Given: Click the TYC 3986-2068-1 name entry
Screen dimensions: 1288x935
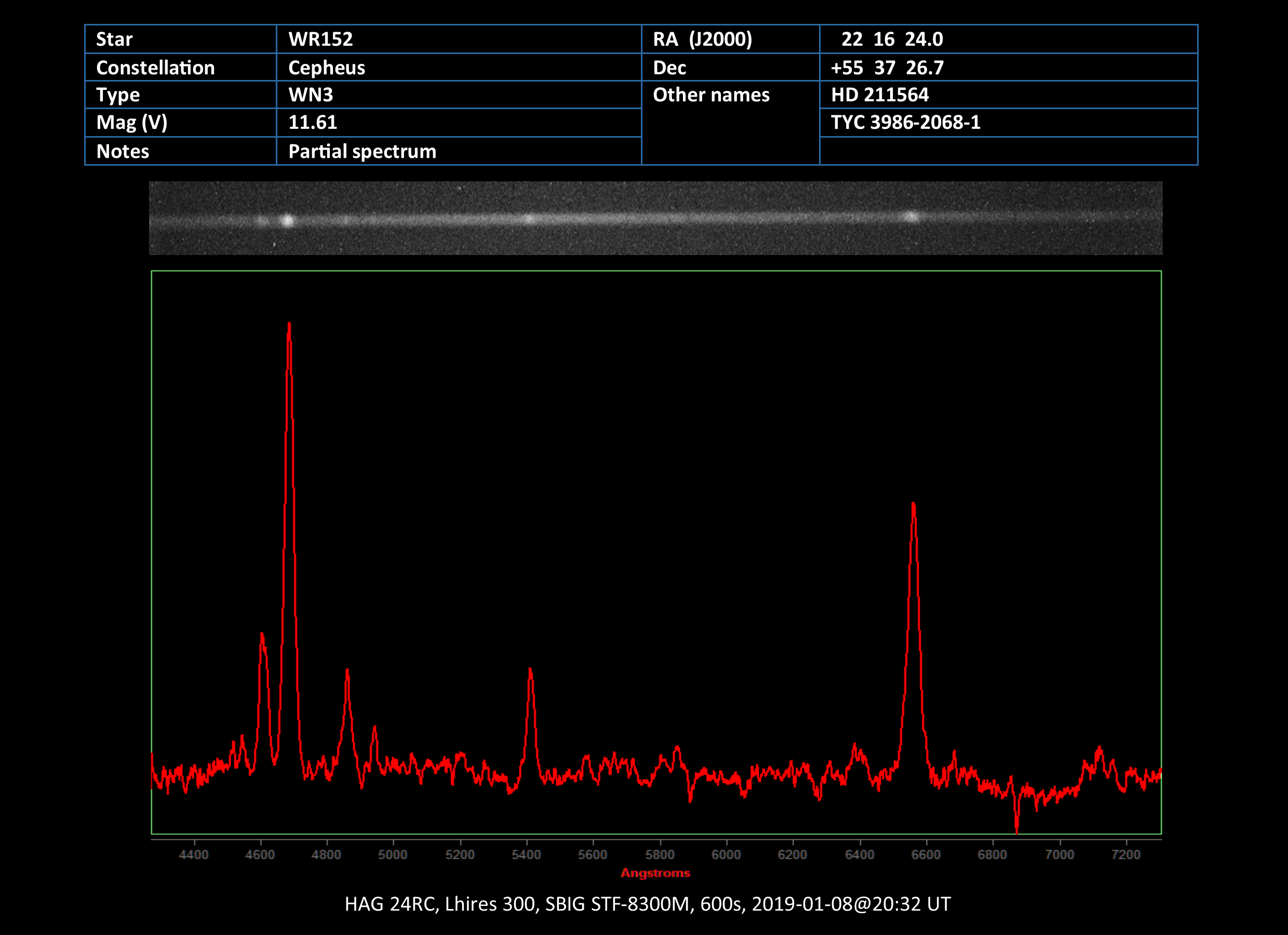Looking at the screenshot, I should 905,122.
